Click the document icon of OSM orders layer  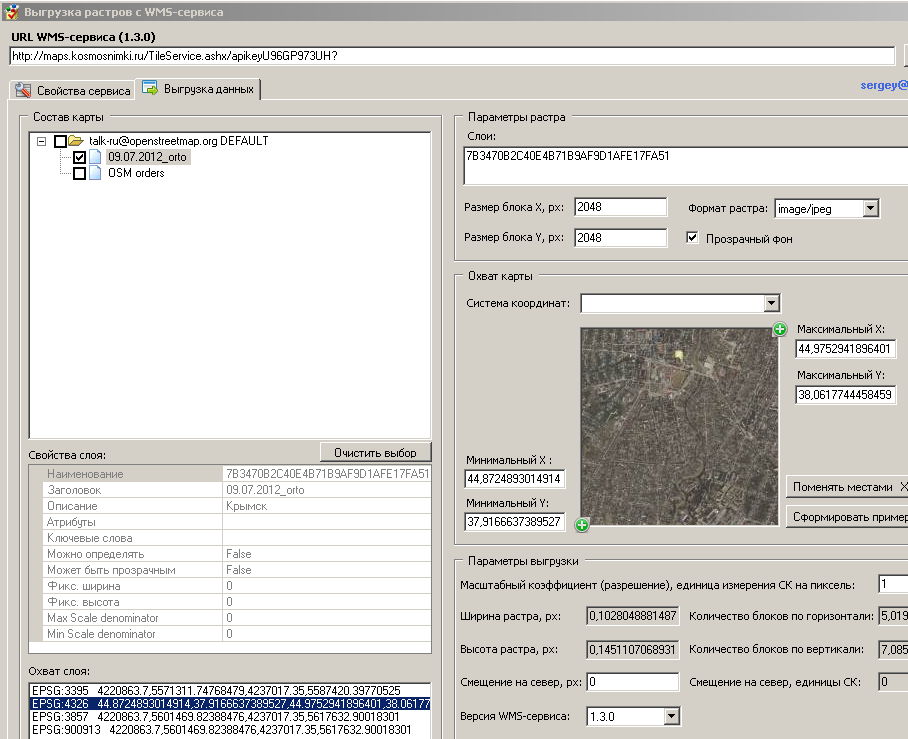click(x=96, y=173)
